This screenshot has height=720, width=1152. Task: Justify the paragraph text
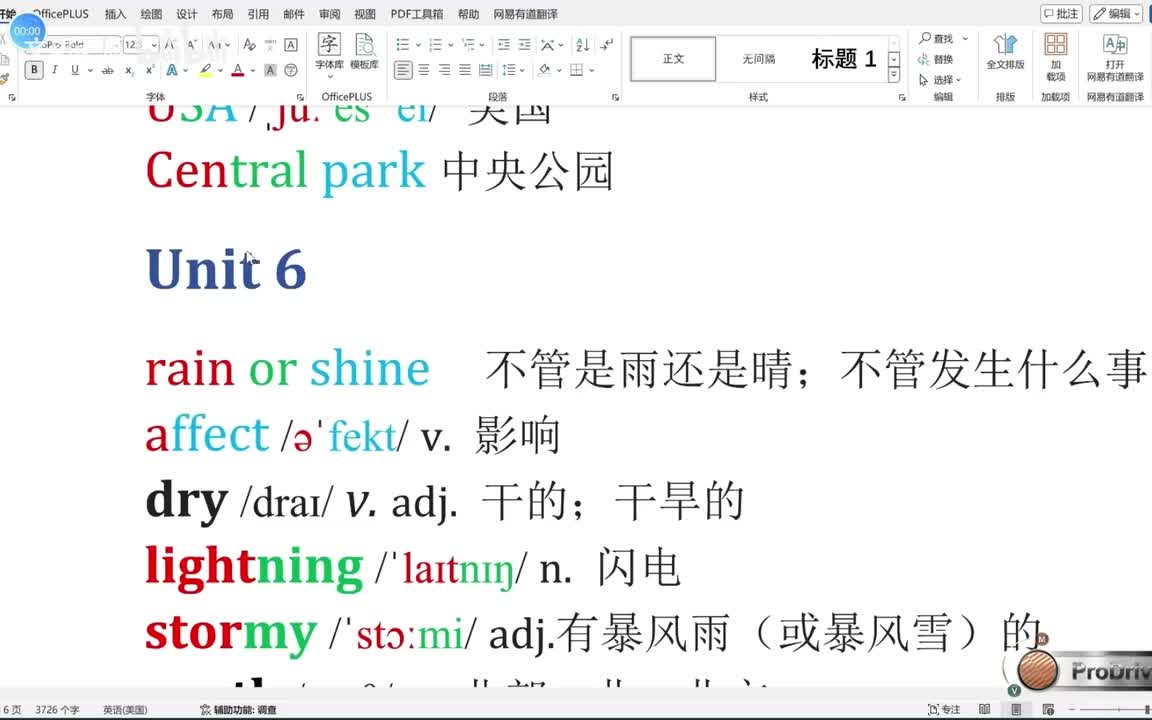click(x=465, y=70)
